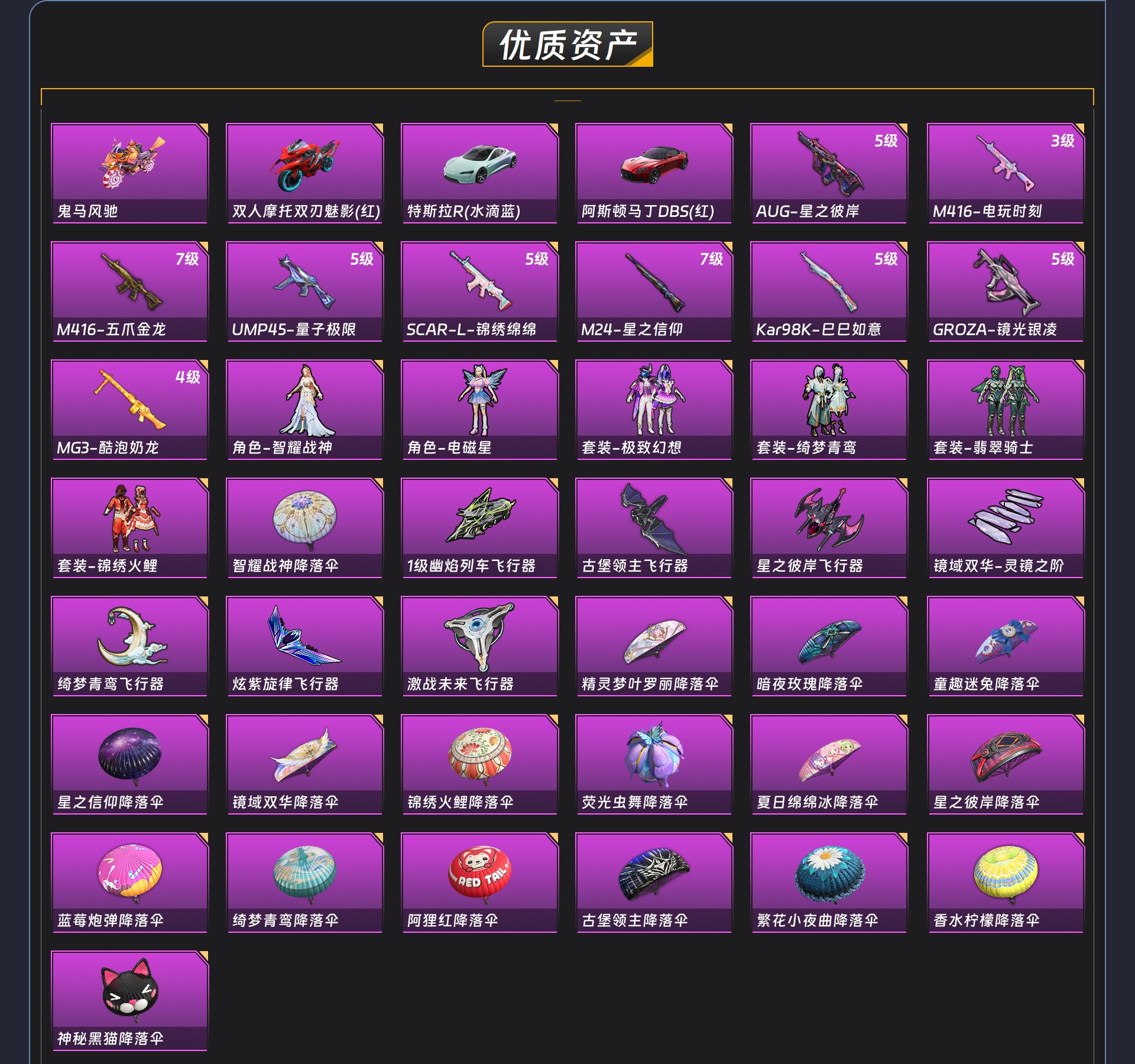
Task: Select AUG-星之彼岸 weapon skin
Action: pos(829,173)
